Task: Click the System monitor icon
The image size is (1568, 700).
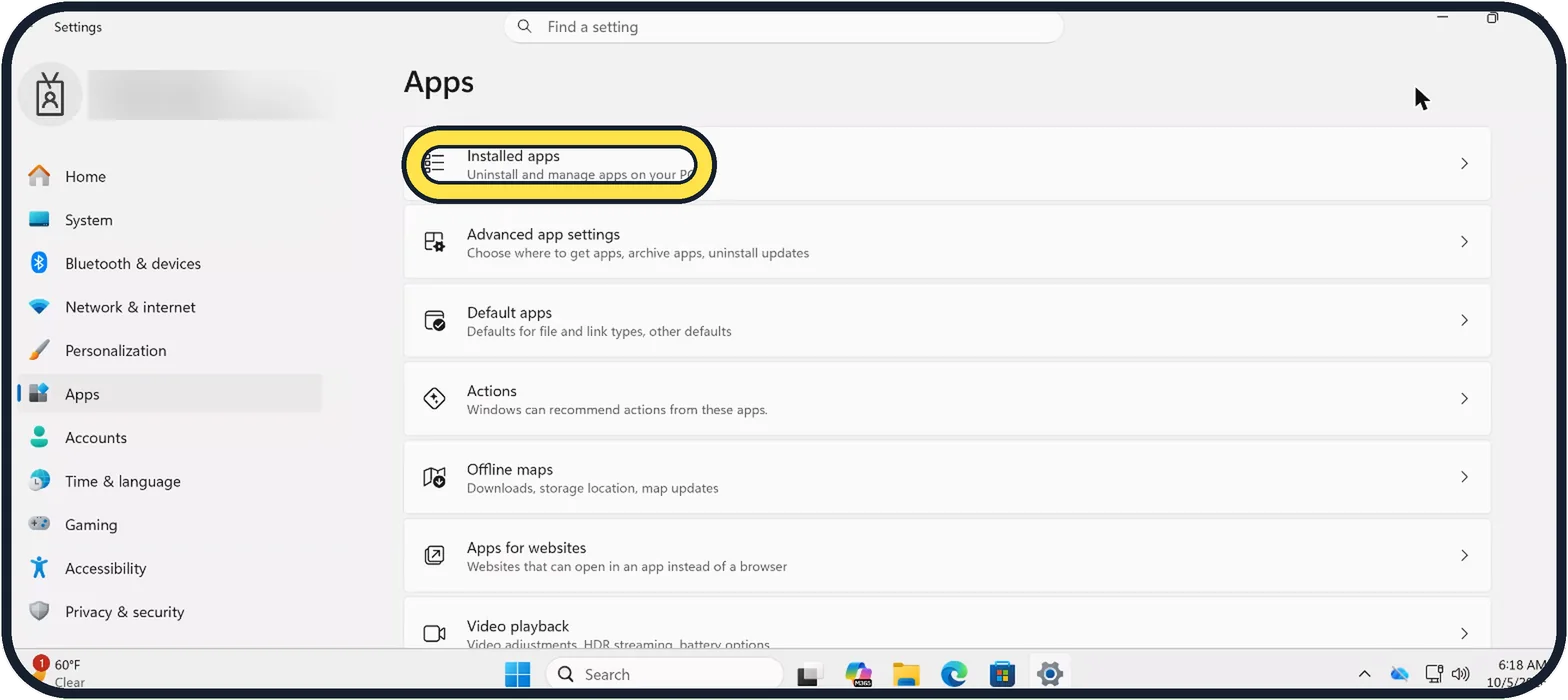Action: tap(39, 219)
